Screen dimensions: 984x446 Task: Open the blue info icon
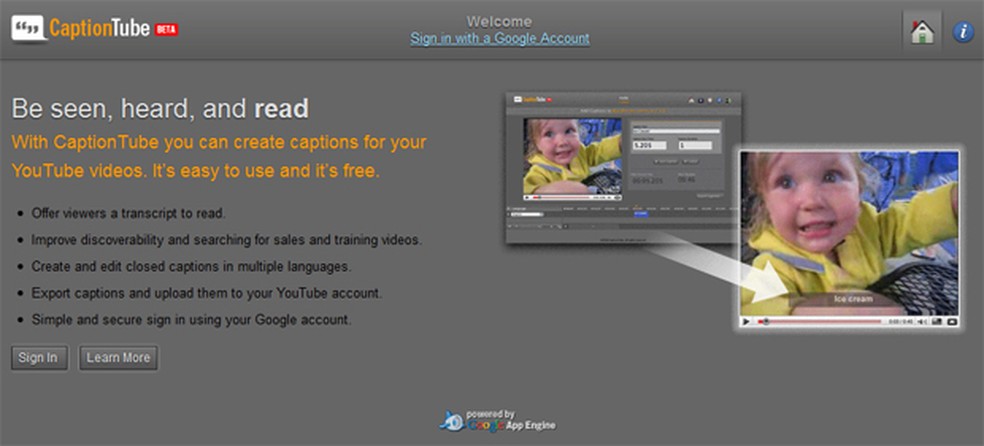coord(963,31)
